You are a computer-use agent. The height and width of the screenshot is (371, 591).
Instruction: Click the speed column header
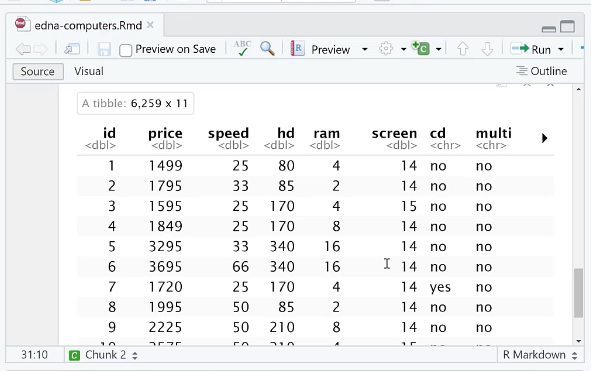(x=228, y=133)
